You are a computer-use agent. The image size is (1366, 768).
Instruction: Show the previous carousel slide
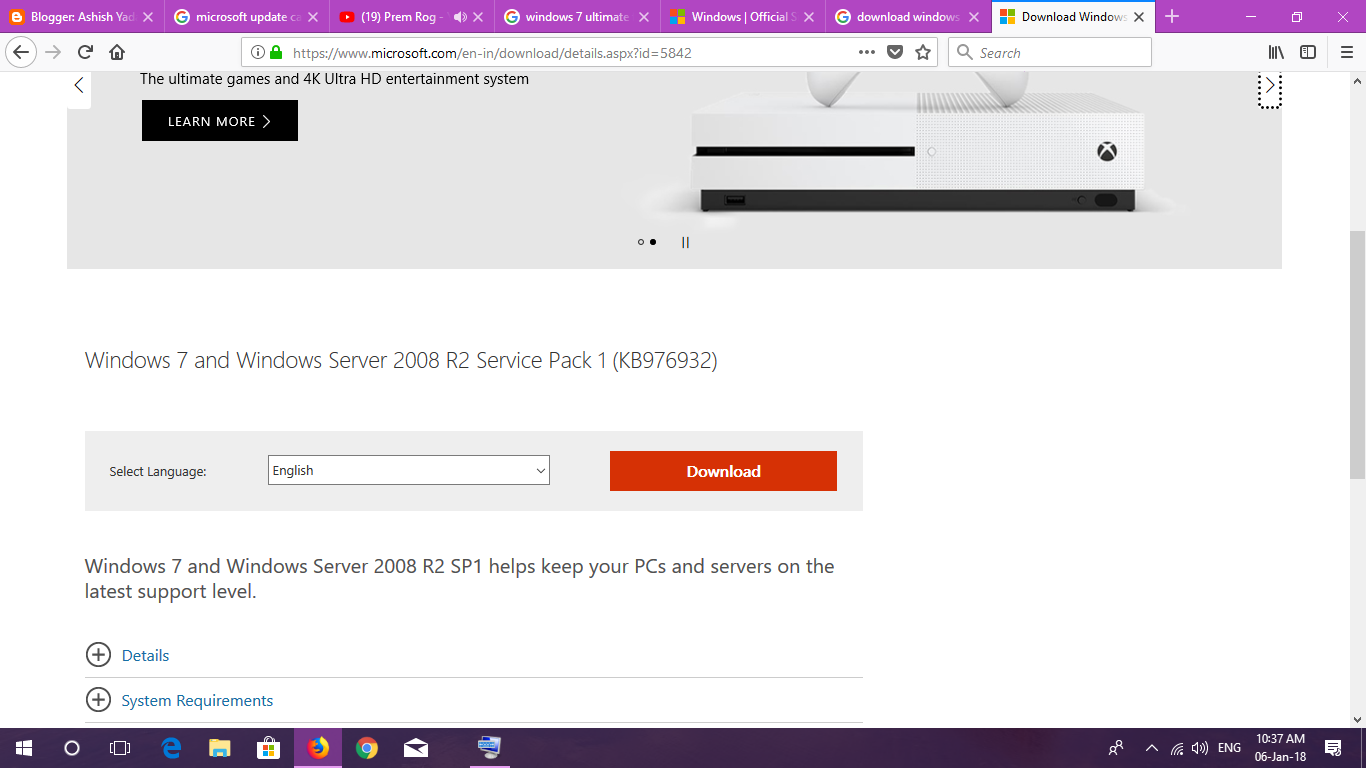point(79,85)
